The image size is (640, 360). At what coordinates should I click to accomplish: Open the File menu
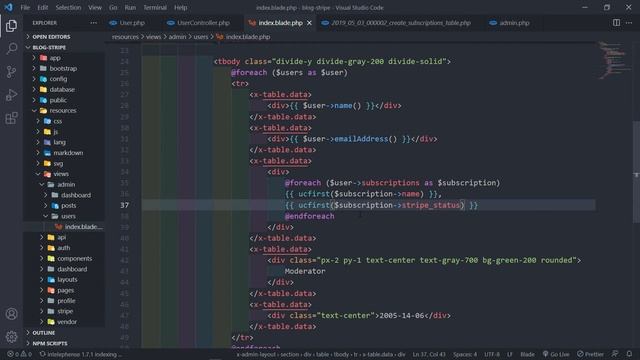coord(25,7)
